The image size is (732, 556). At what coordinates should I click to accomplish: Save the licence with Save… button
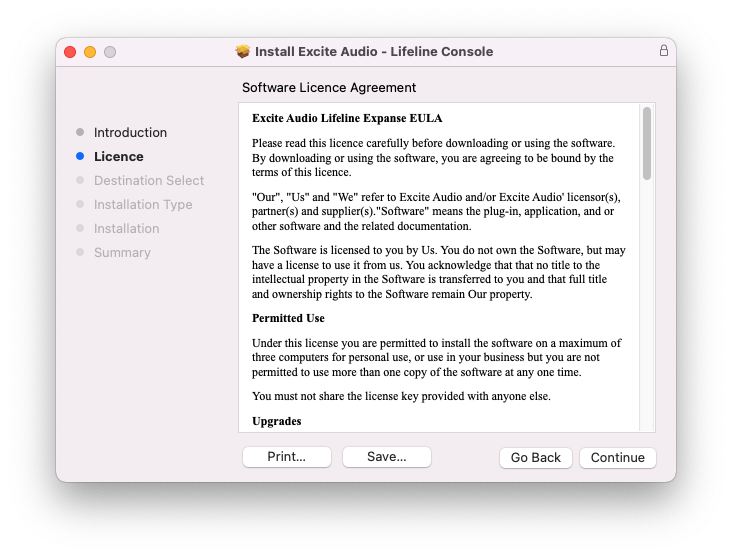(386, 457)
